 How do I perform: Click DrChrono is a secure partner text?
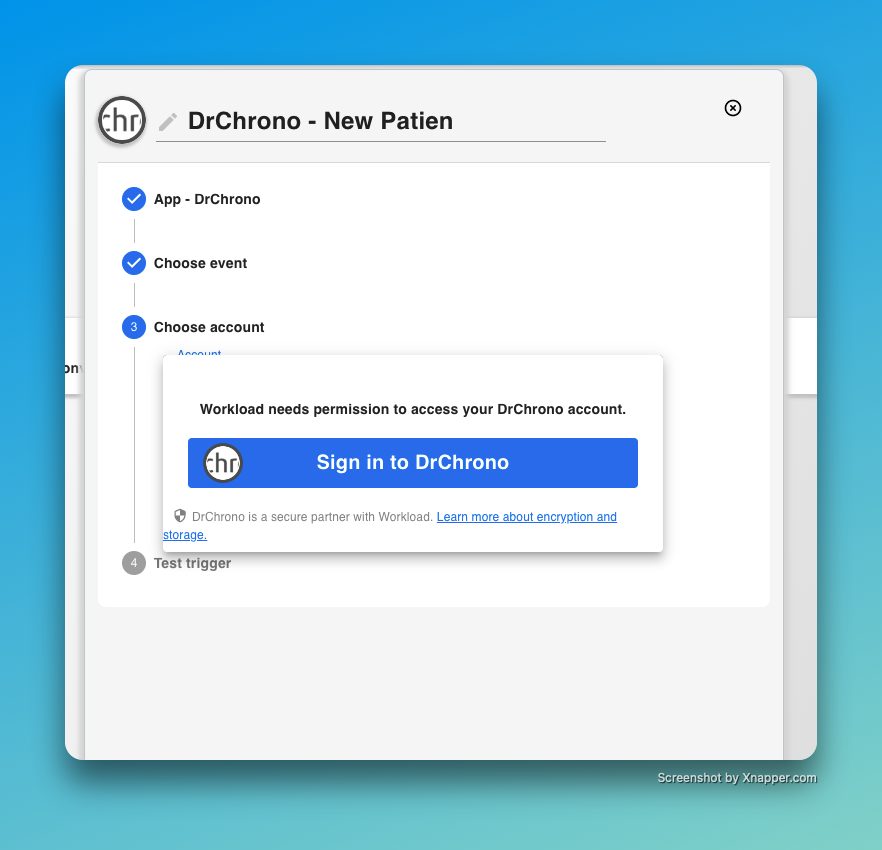click(x=312, y=516)
